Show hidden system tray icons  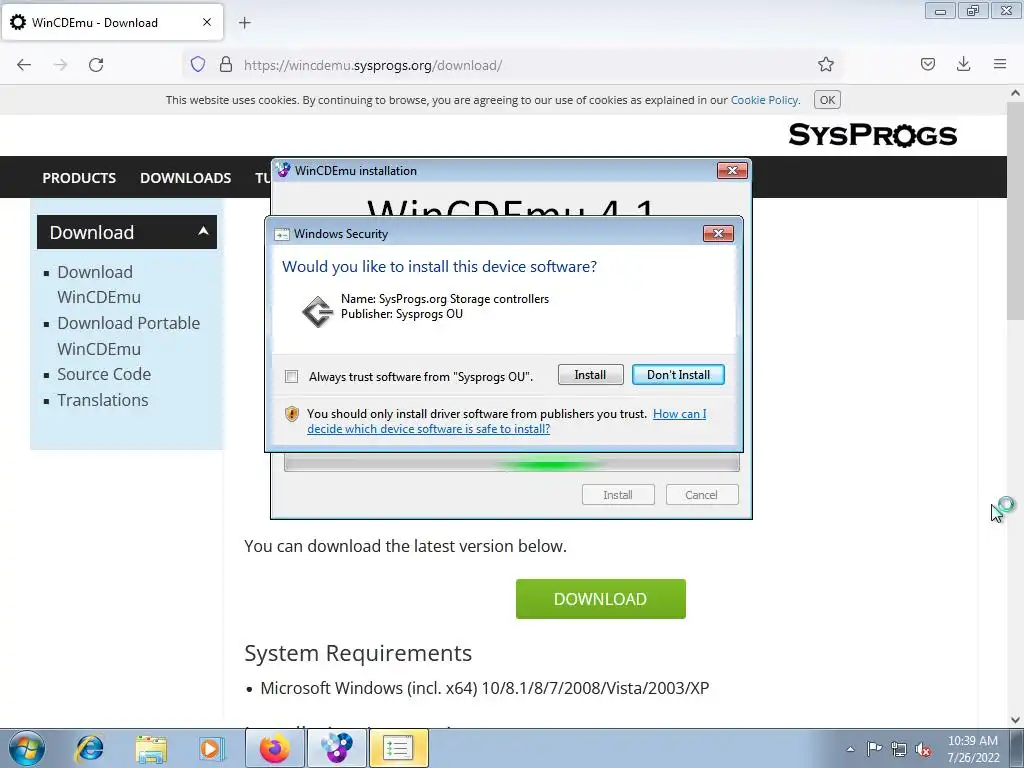click(850, 749)
